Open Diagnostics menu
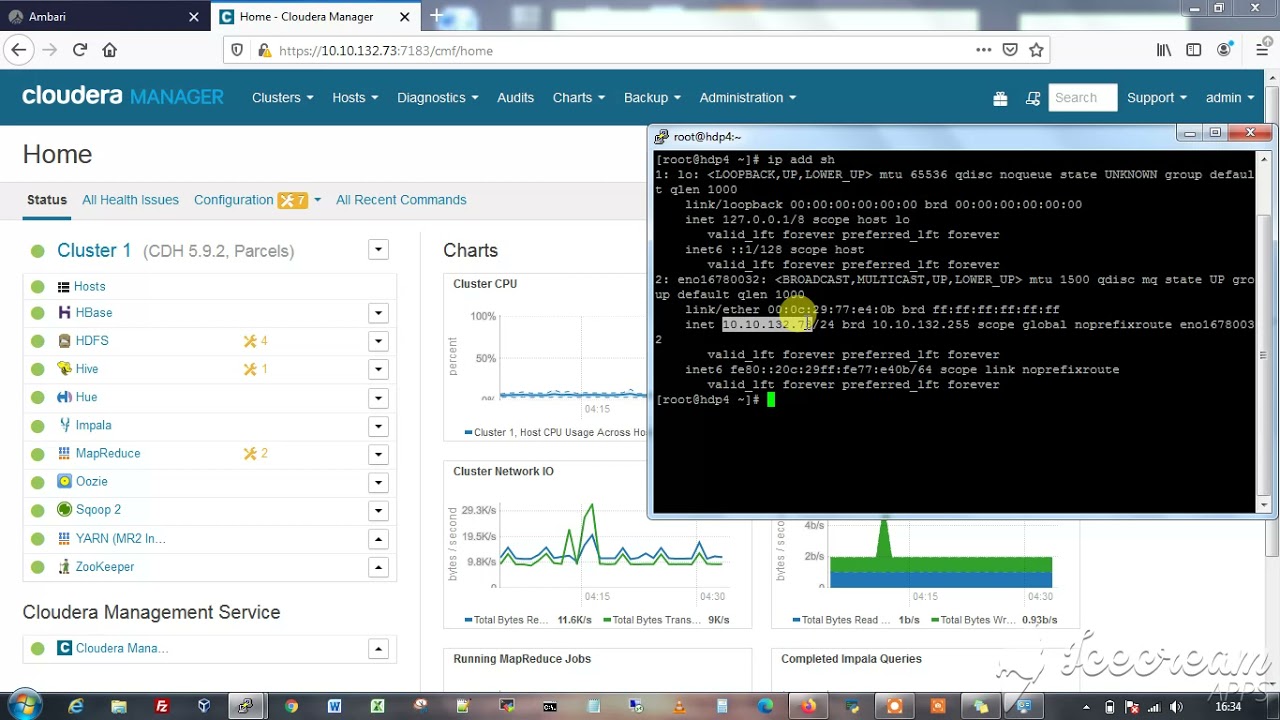Screen dimensions: 1280x720 pyautogui.click(x=438, y=97)
